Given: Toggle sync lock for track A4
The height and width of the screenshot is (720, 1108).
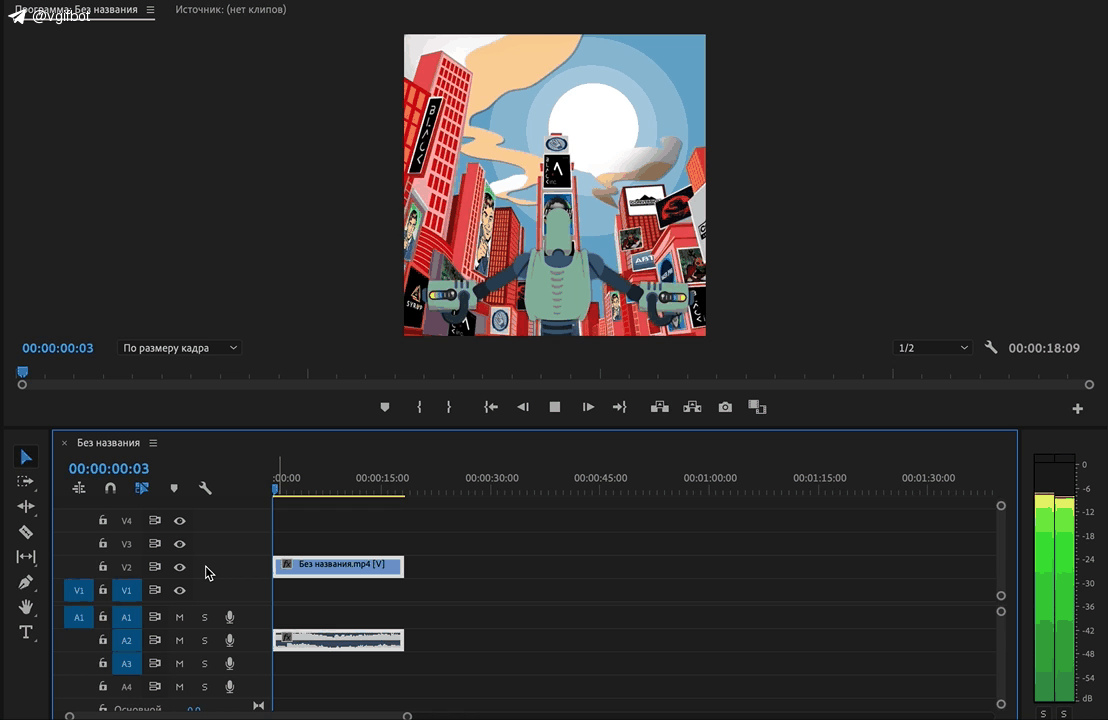Looking at the screenshot, I should (155, 687).
